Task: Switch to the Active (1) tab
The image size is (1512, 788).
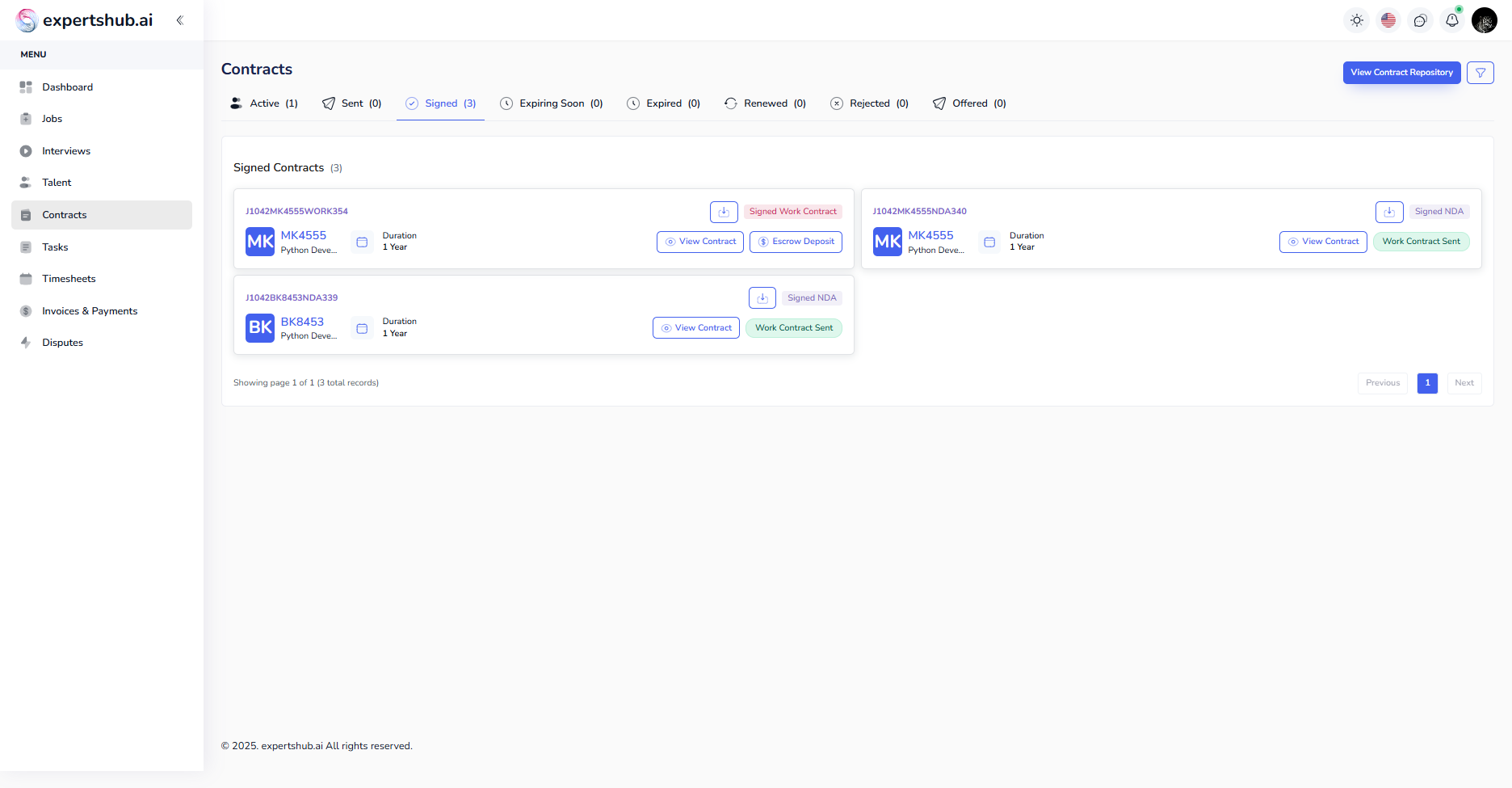Action: point(264,103)
